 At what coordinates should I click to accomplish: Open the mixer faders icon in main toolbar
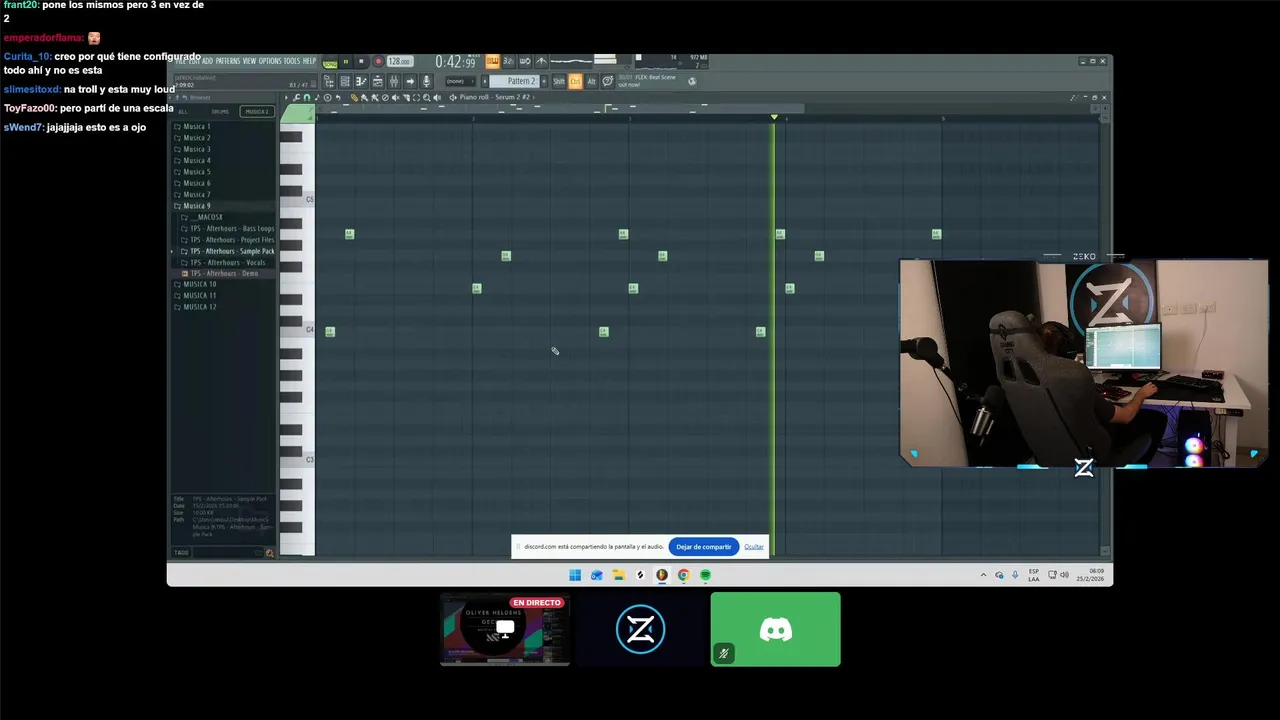(393, 81)
